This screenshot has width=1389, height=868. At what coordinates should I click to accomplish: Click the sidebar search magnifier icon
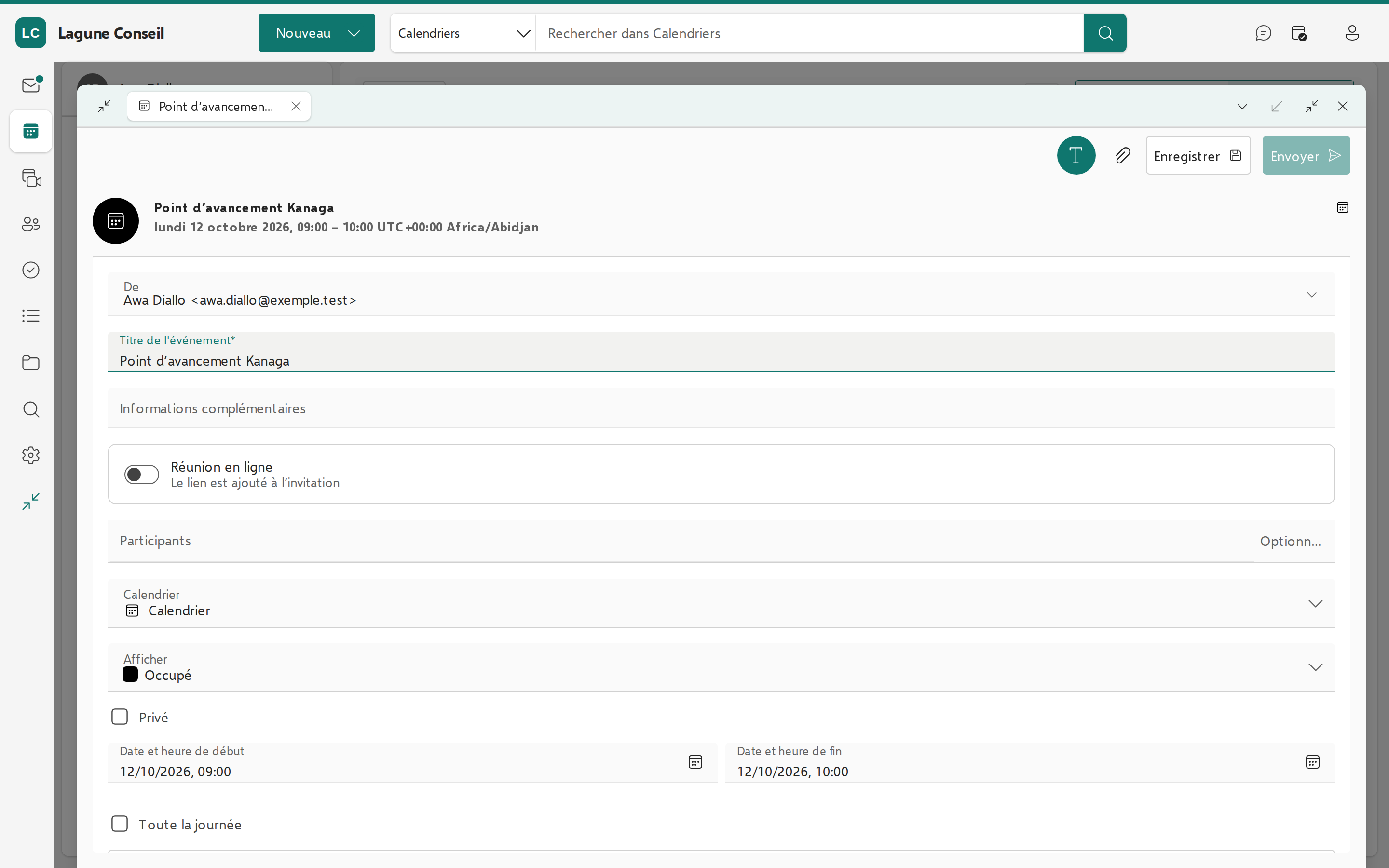[30, 409]
